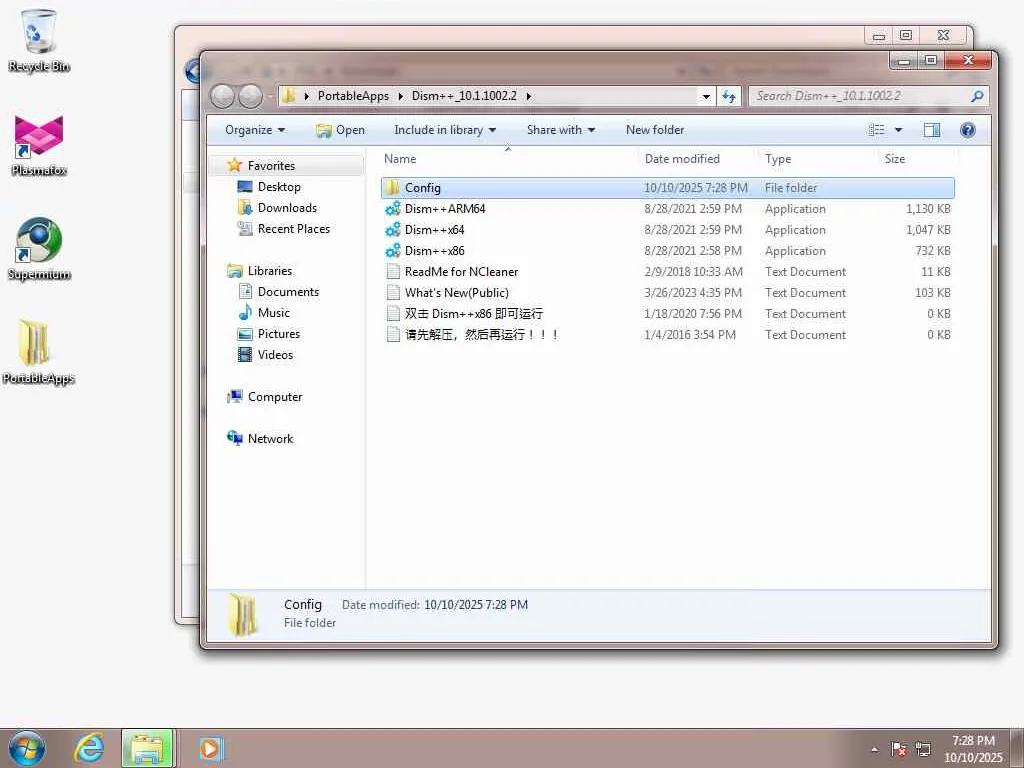Click the Back navigation button in Explorer

click(223, 96)
